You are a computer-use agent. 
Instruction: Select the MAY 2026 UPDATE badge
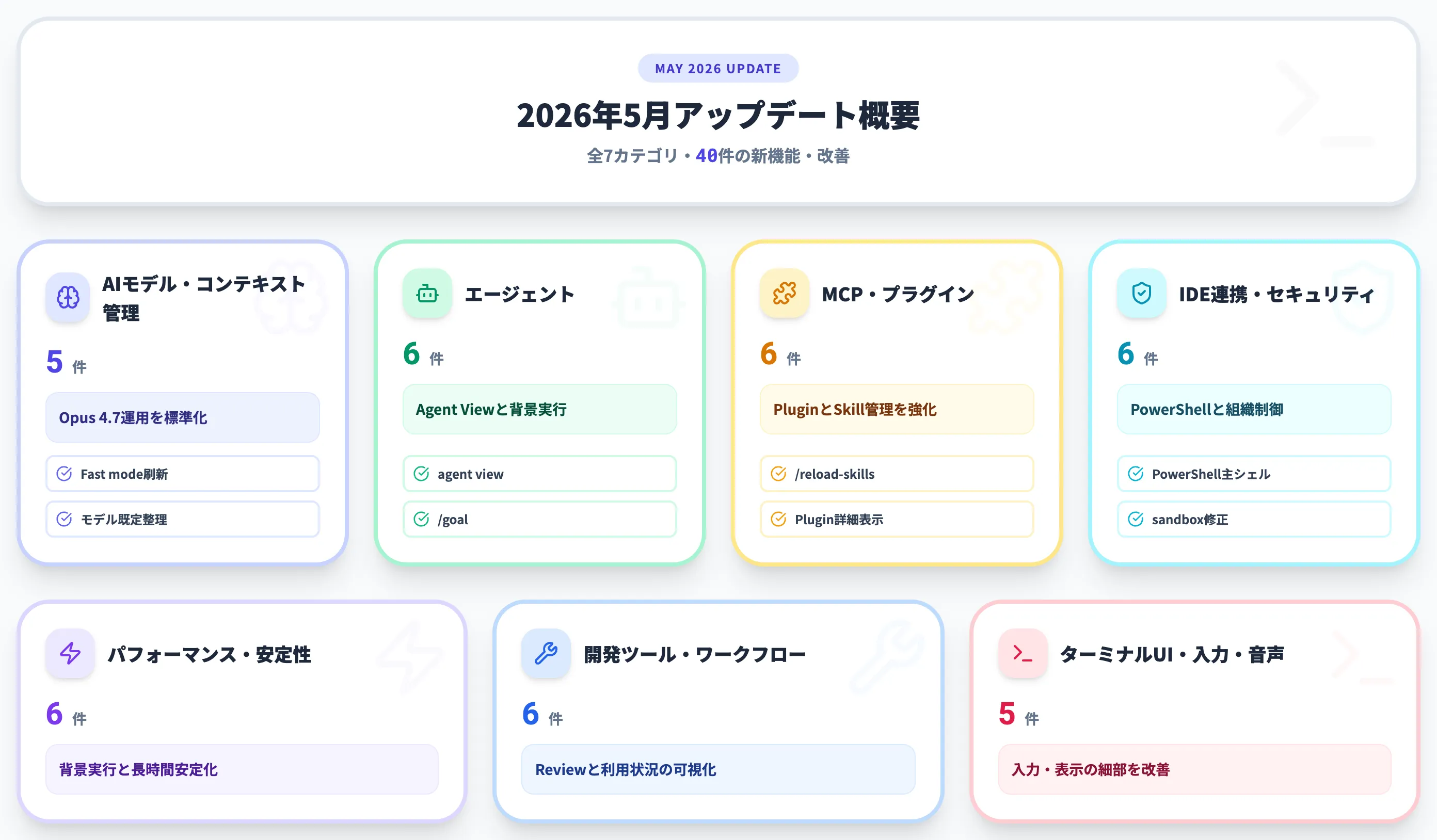pyautogui.click(x=718, y=69)
